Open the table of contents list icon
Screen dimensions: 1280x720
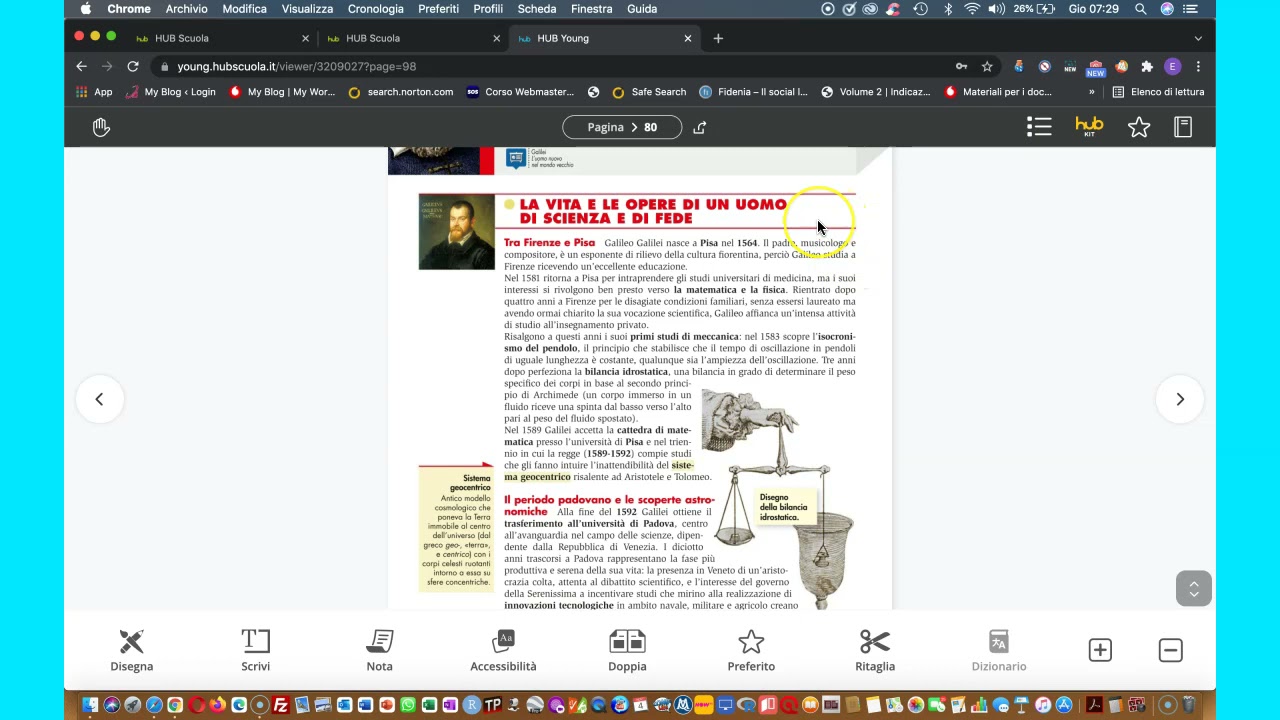coord(1039,127)
